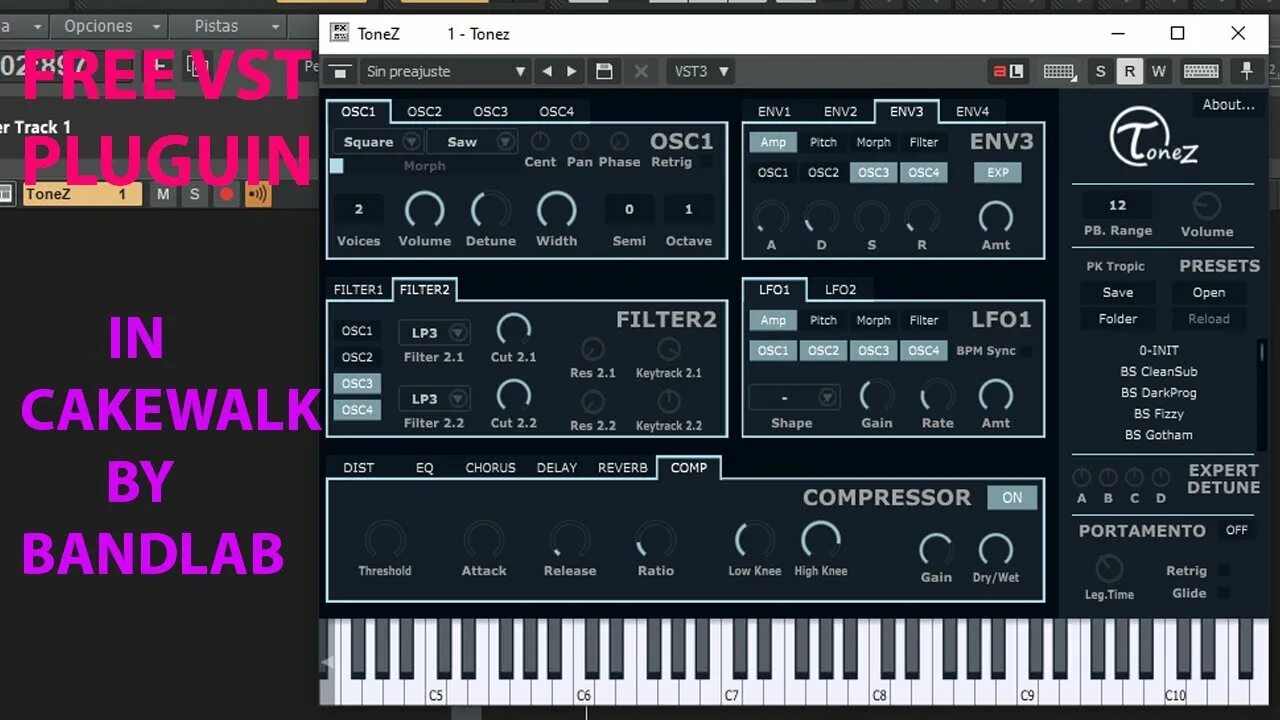Open the Saw waveform dropdown in OSC1
The width and height of the screenshot is (1280, 720).
tap(473, 142)
